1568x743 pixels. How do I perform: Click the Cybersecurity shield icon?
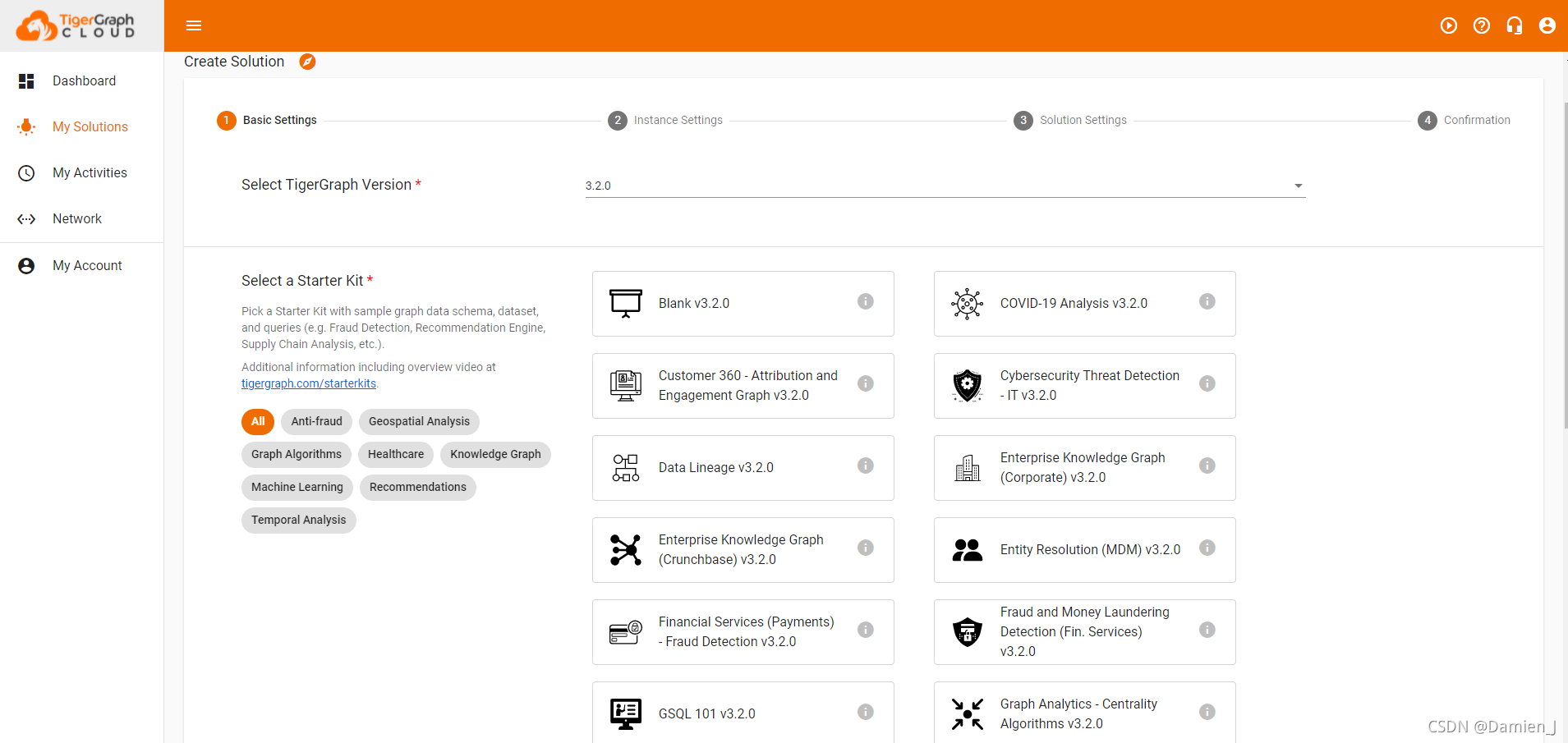pos(968,385)
